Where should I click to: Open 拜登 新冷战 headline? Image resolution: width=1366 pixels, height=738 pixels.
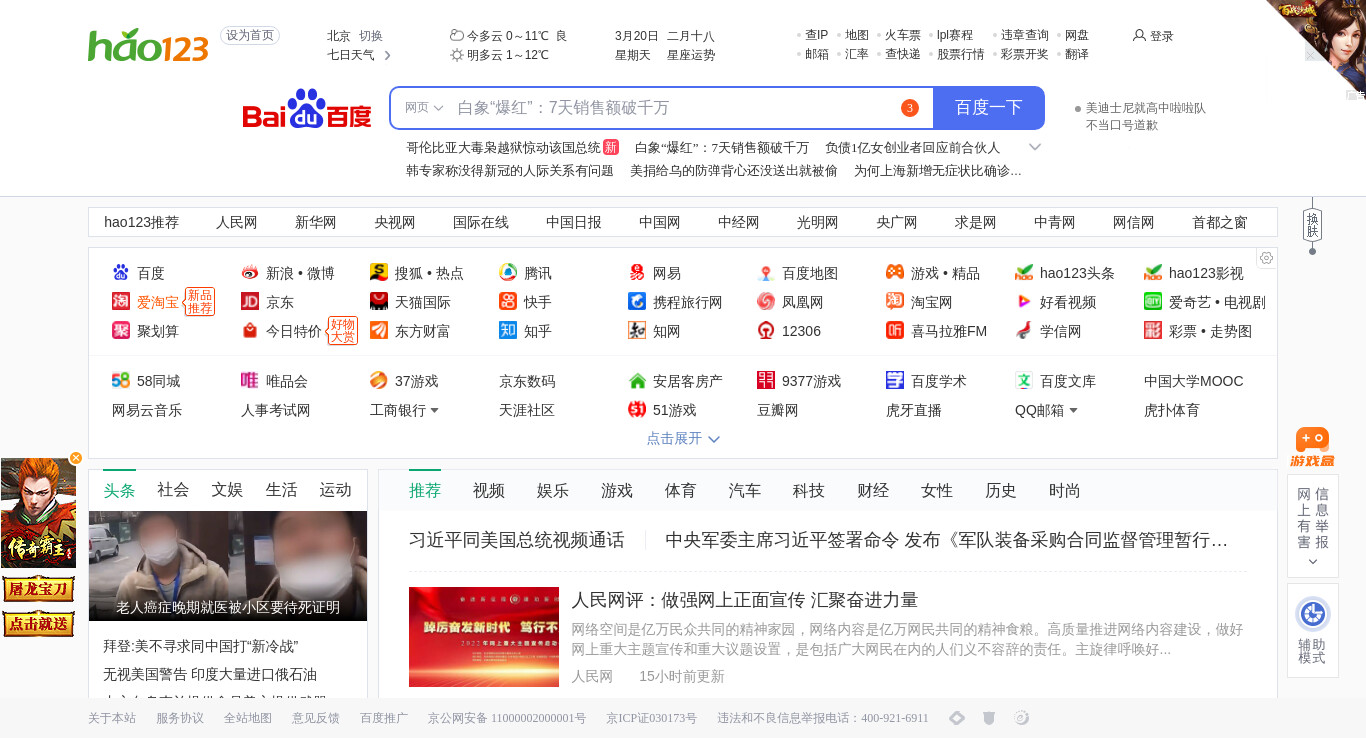coord(201,646)
